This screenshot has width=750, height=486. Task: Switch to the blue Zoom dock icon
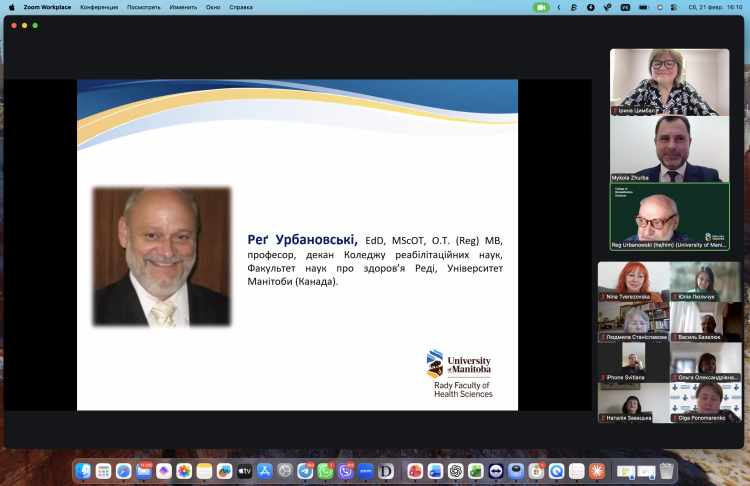366,471
